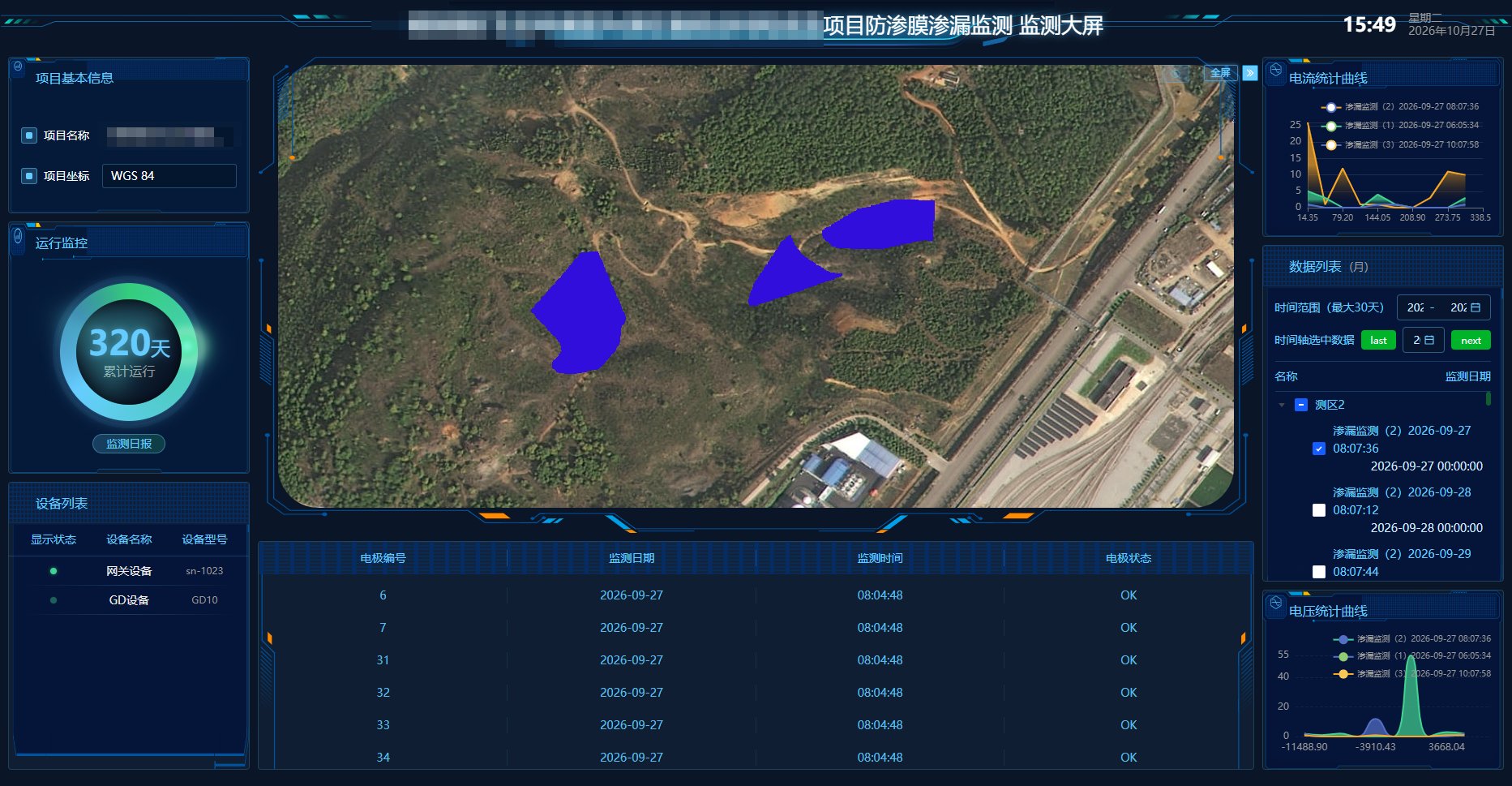Click the green next button
This screenshot has height=786, width=1512.
point(1471,341)
